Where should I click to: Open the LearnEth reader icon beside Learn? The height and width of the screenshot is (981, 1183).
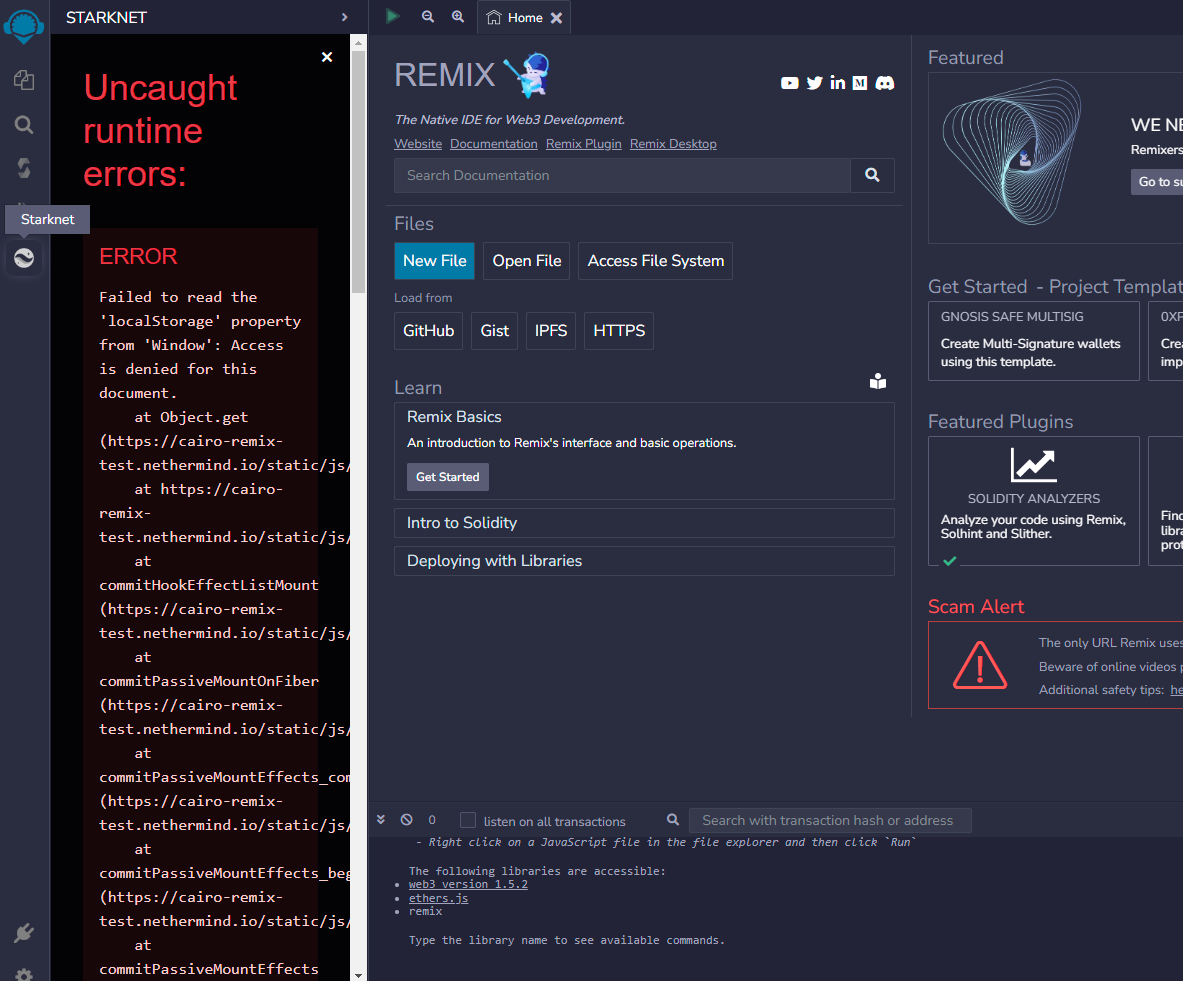coord(878,381)
